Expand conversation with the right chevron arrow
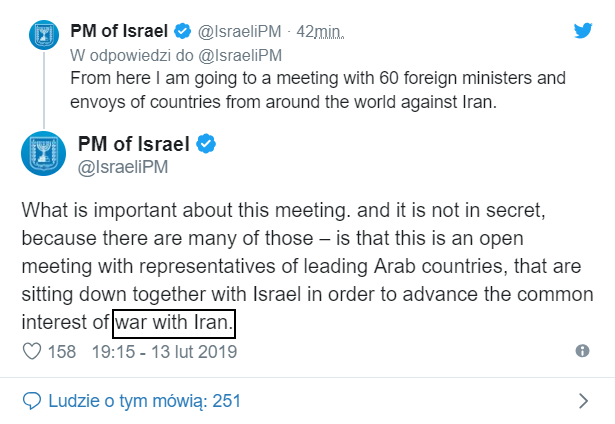Image resolution: width=615 pixels, height=424 pixels. tap(584, 401)
